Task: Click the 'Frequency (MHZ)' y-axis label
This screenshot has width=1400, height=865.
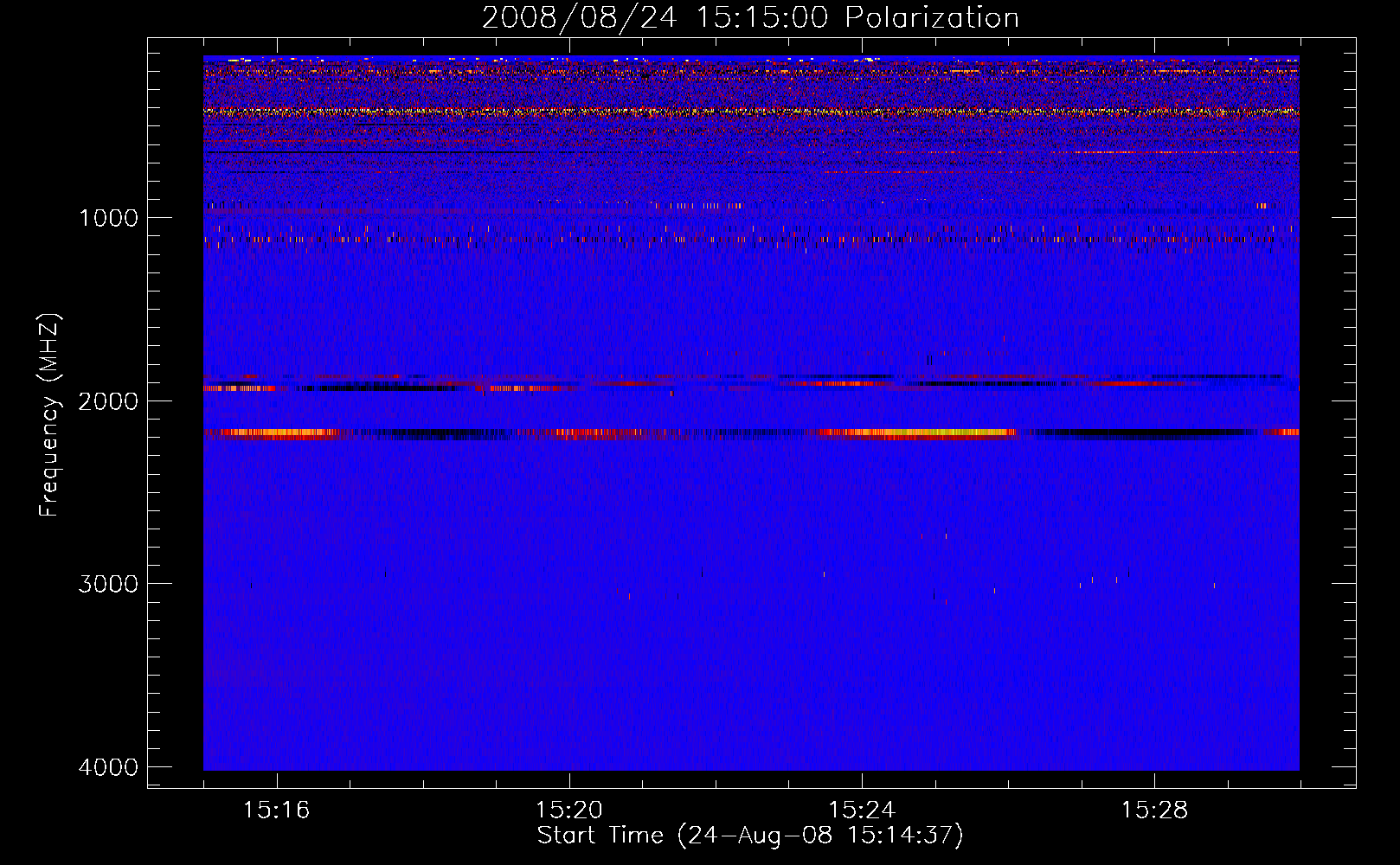Action: click(49, 415)
